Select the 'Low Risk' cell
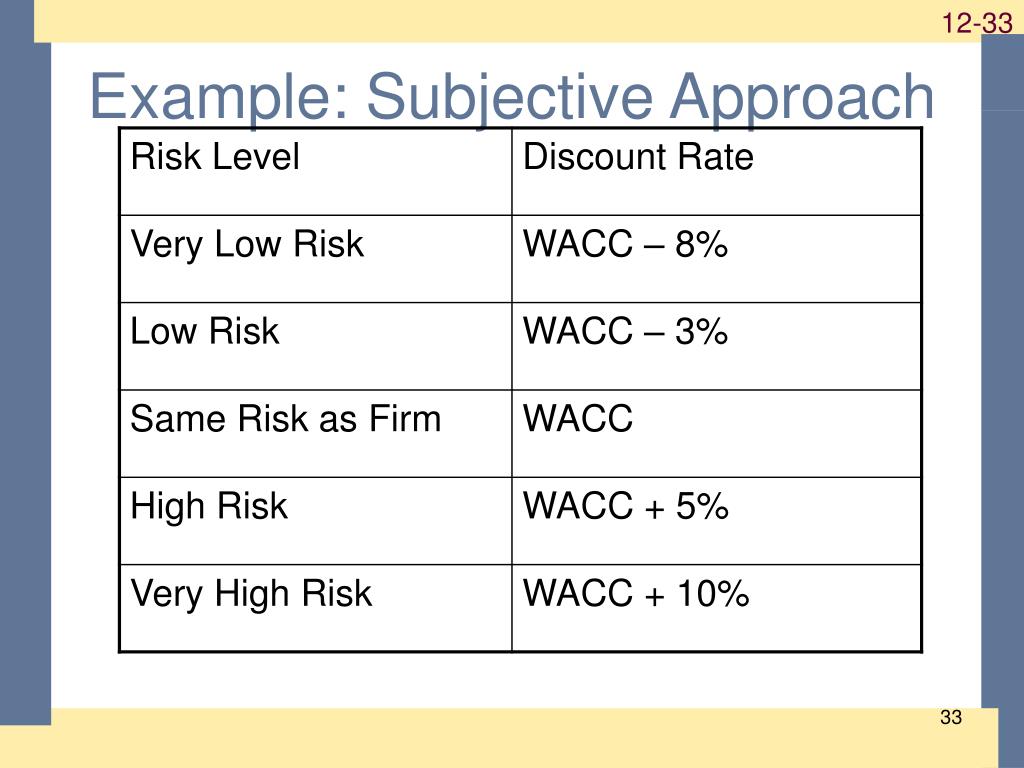Viewport: 1024px width, 768px height. click(315, 346)
